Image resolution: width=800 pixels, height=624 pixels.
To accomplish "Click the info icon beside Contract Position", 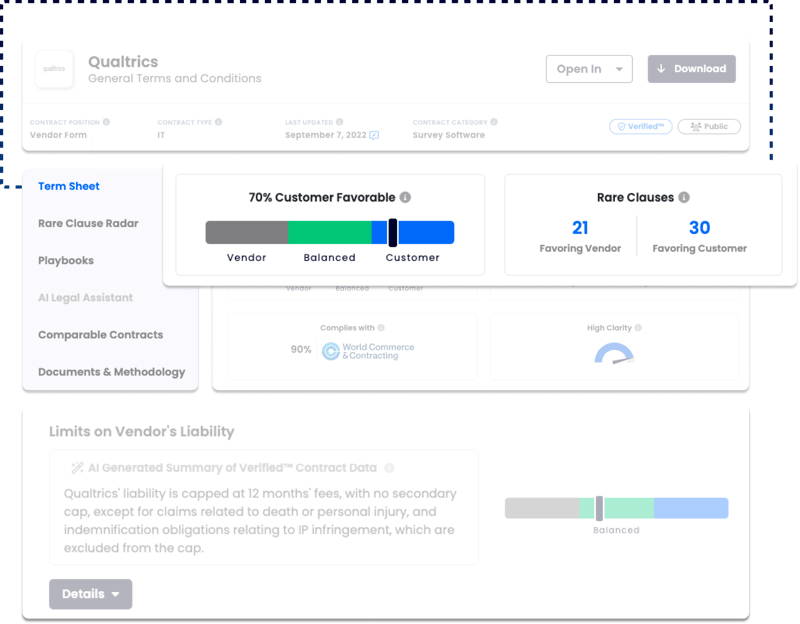I will pos(106,122).
